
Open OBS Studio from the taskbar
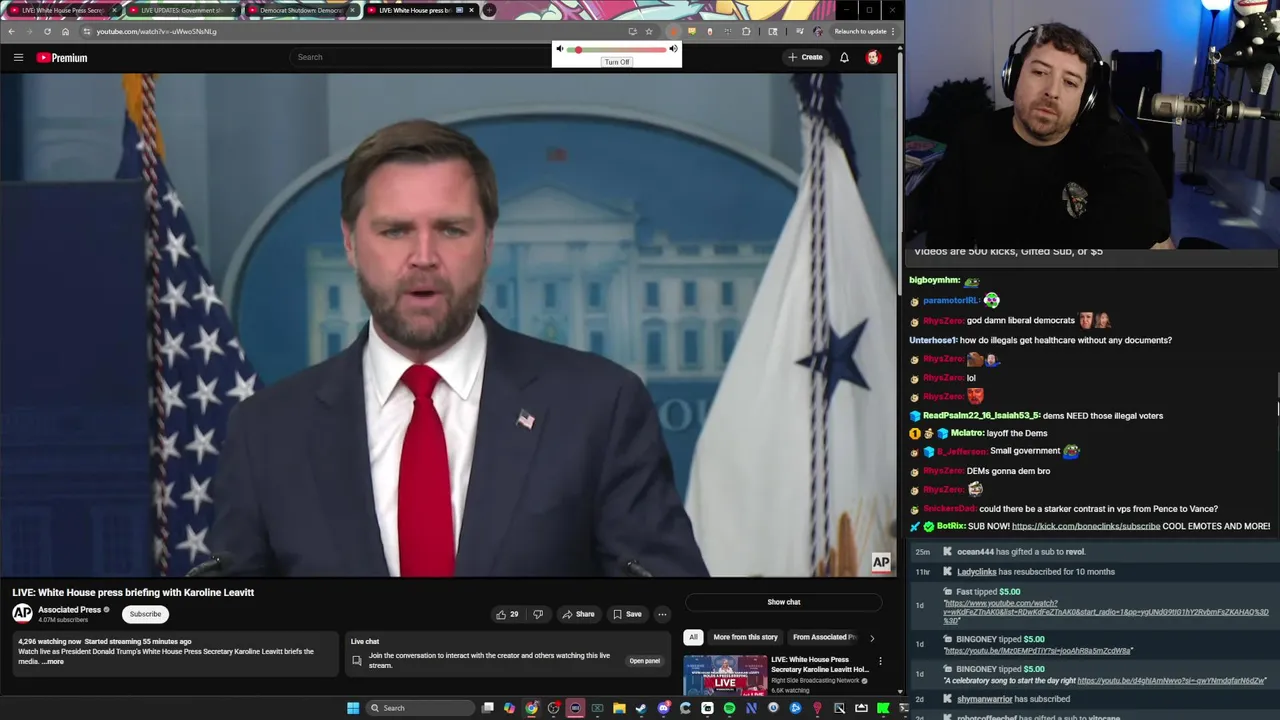(553, 708)
